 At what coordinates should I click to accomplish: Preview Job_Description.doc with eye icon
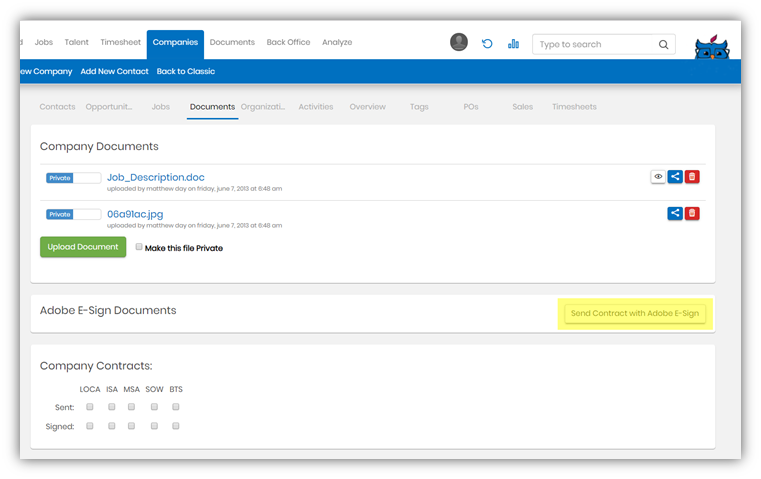coord(658,177)
